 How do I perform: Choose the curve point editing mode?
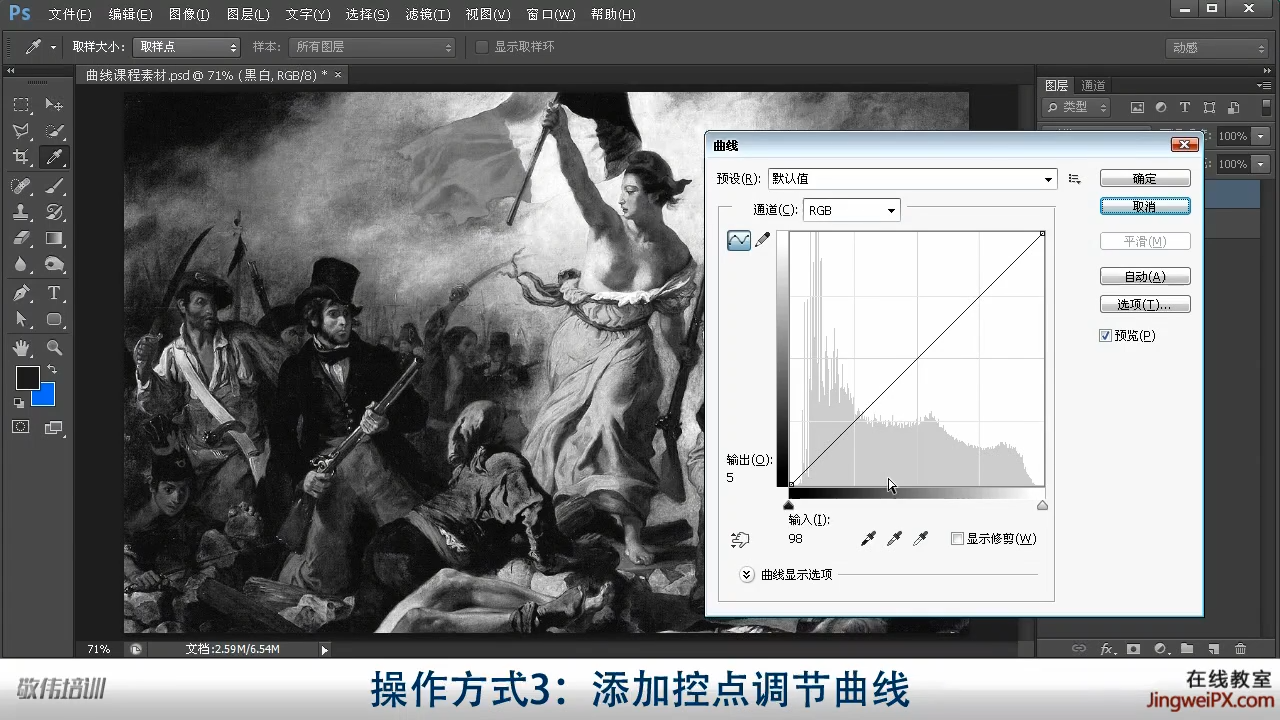pos(739,240)
